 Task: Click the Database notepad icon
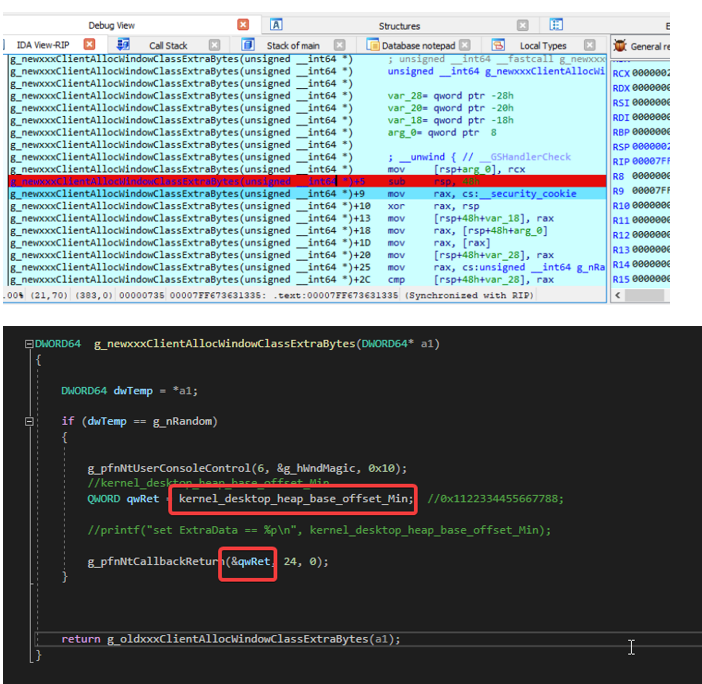pos(372,45)
